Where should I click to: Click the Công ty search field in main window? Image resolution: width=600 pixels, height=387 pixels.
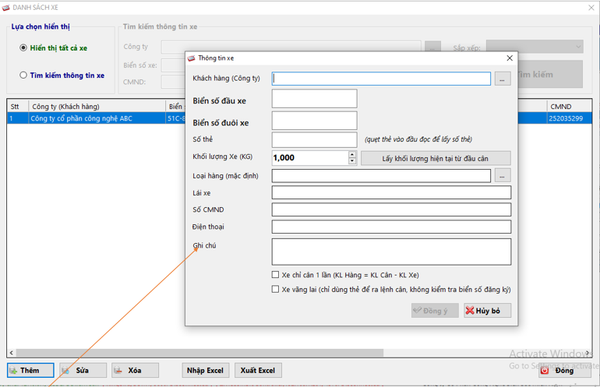point(291,47)
